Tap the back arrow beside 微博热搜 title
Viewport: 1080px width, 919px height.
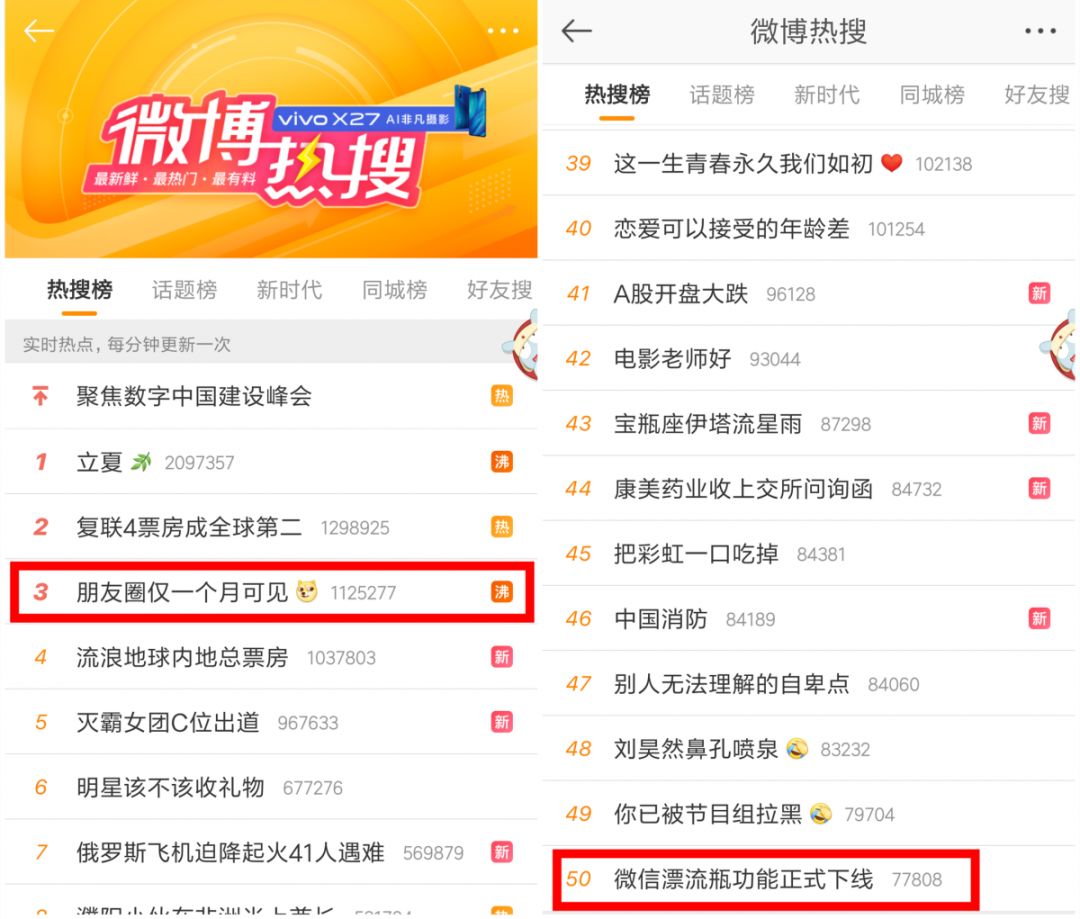[577, 31]
